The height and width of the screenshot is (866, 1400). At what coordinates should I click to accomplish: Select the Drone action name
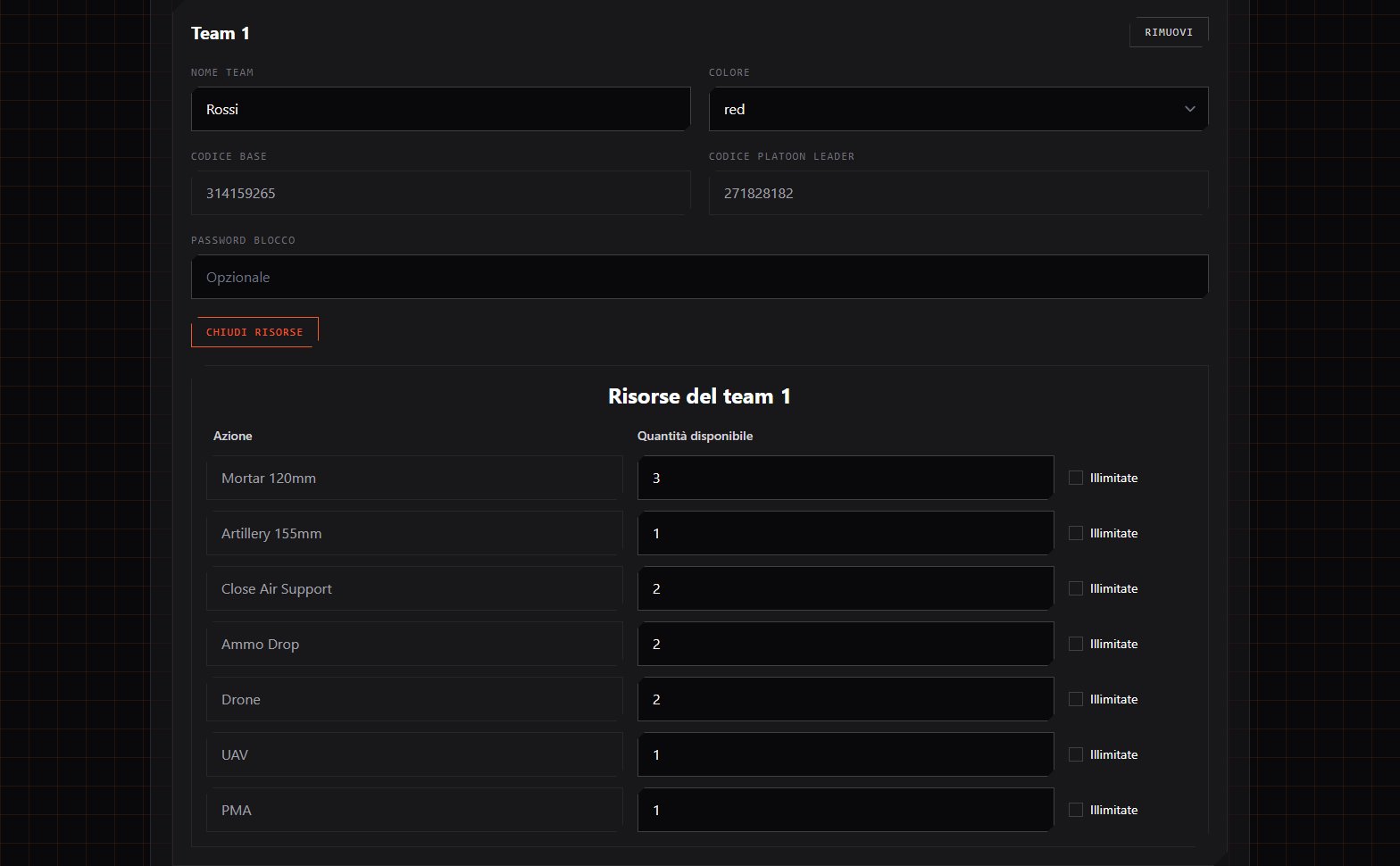click(x=414, y=699)
